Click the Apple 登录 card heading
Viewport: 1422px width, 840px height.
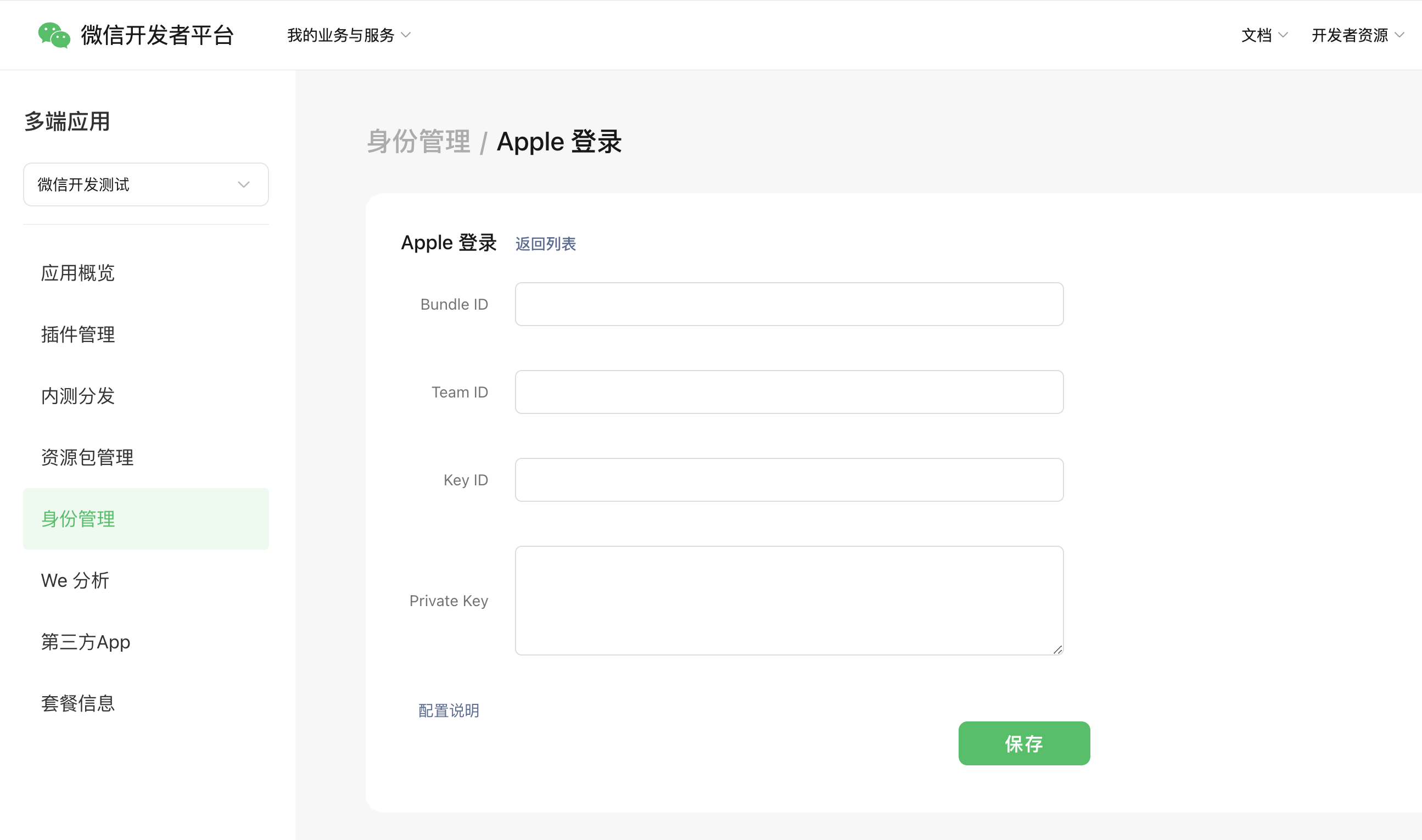click(x=449, y=243)
